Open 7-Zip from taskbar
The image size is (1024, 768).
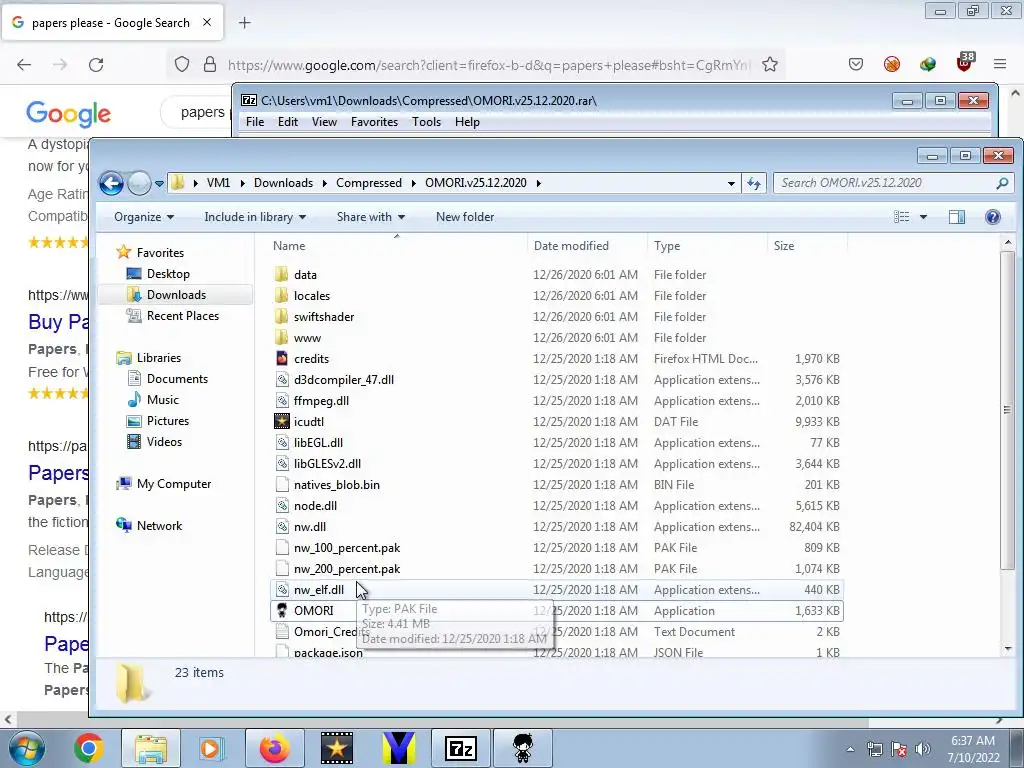click(x=460, y=748)
